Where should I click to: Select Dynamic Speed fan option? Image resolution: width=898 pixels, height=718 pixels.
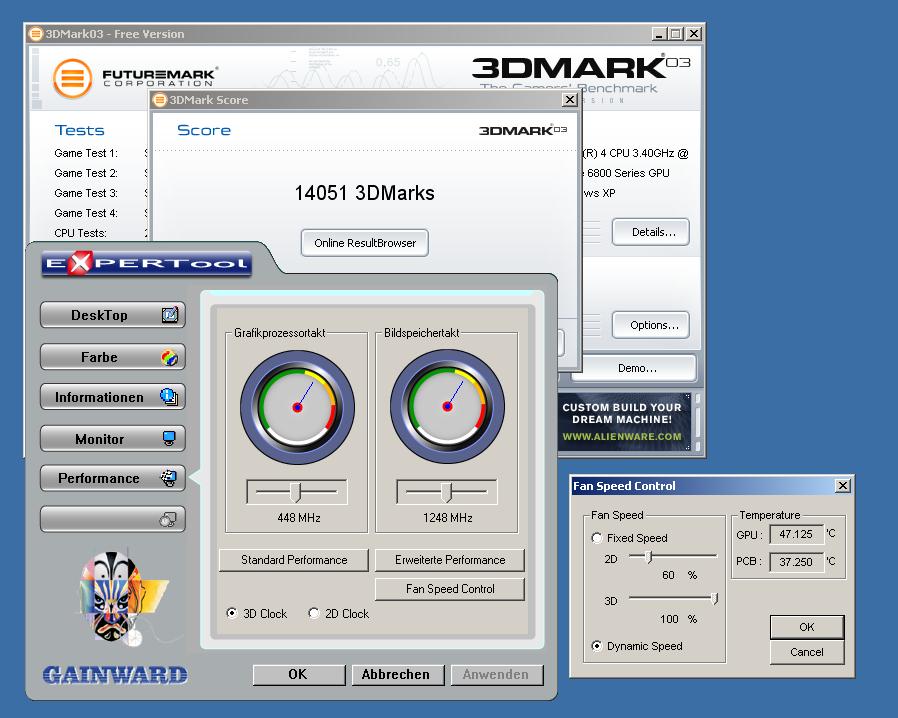click(x=597, y=646)
